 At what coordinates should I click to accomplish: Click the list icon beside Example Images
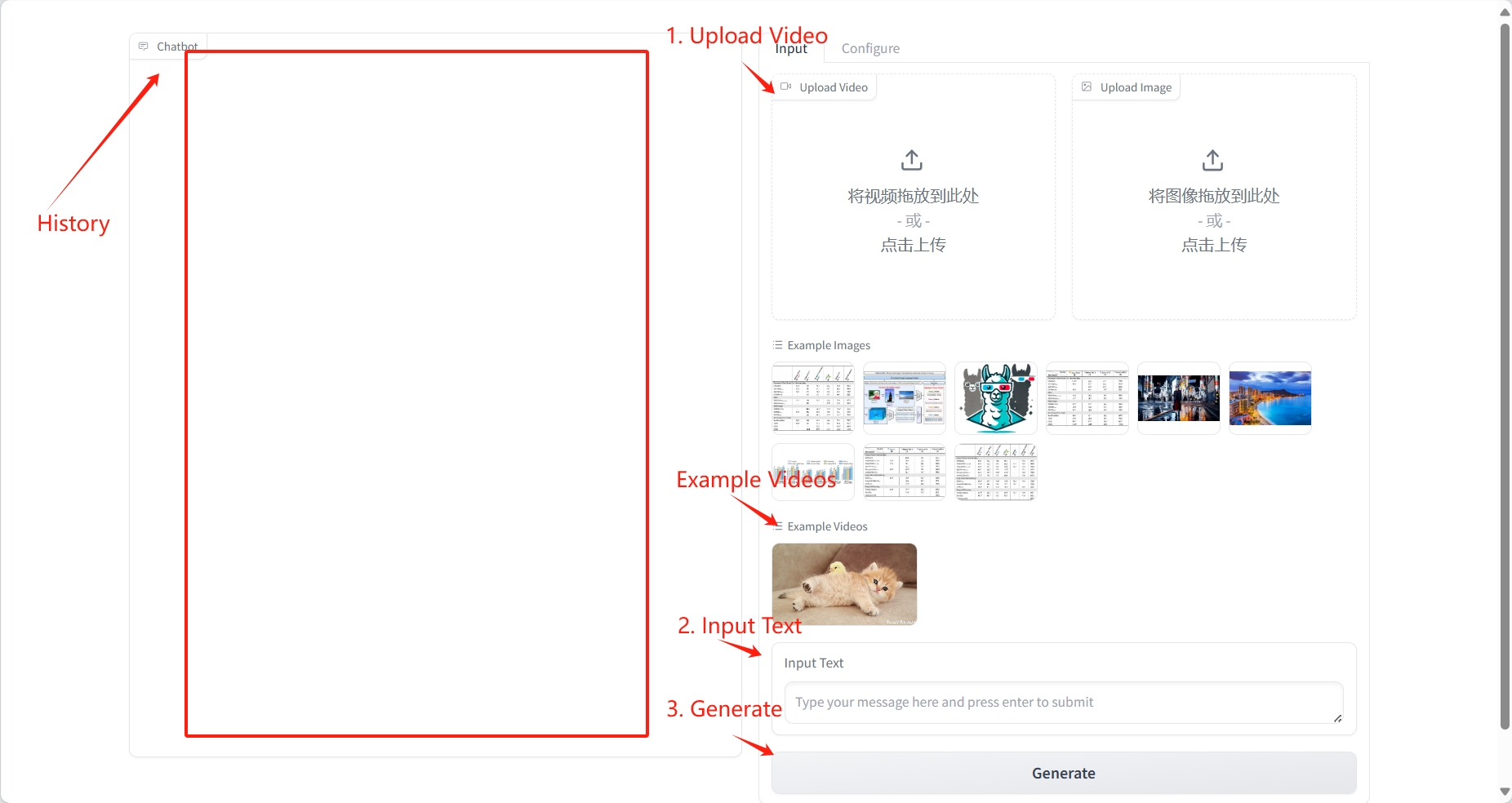tap(777, 345)
